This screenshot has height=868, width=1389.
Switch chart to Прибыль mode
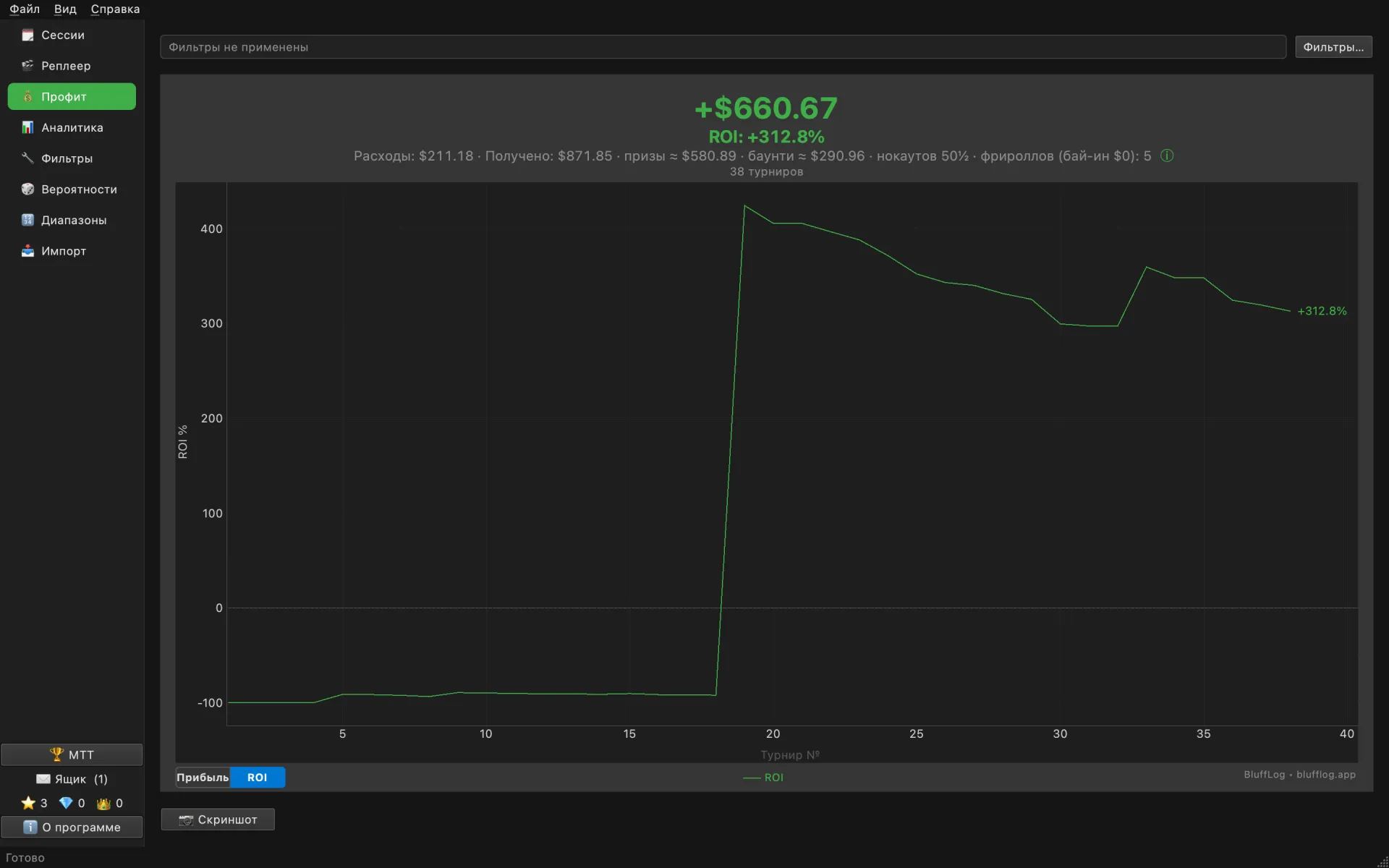coord(203,778)
